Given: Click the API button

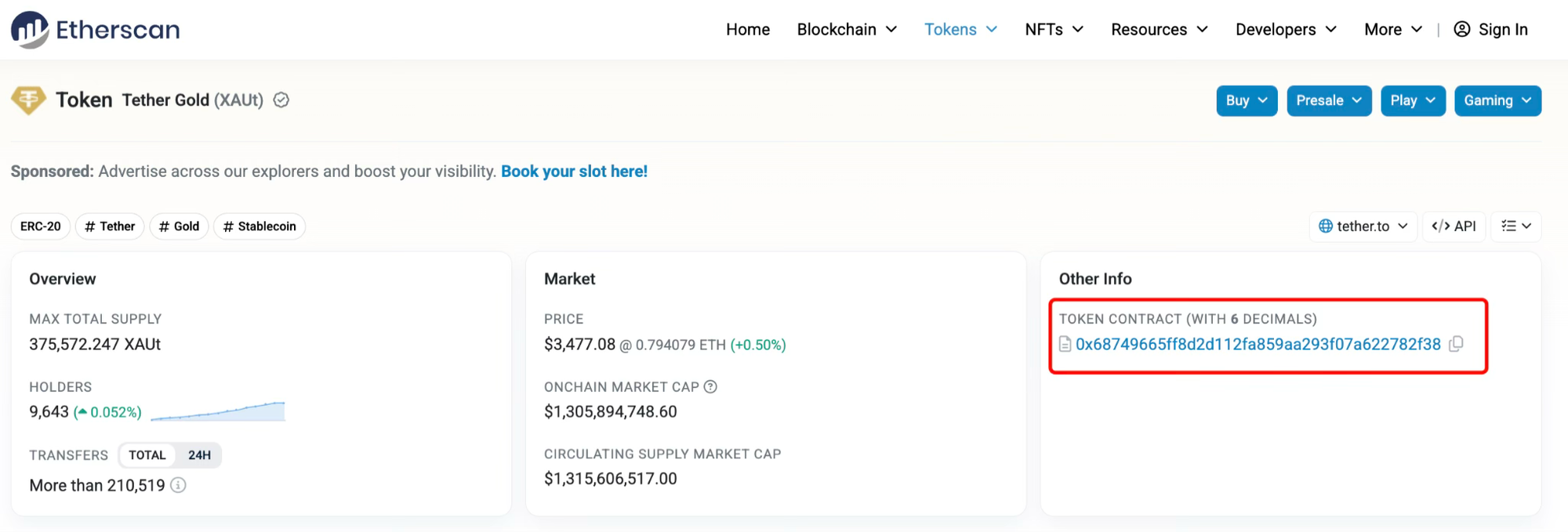Looking at the screenshot, I should (1454, 226).
